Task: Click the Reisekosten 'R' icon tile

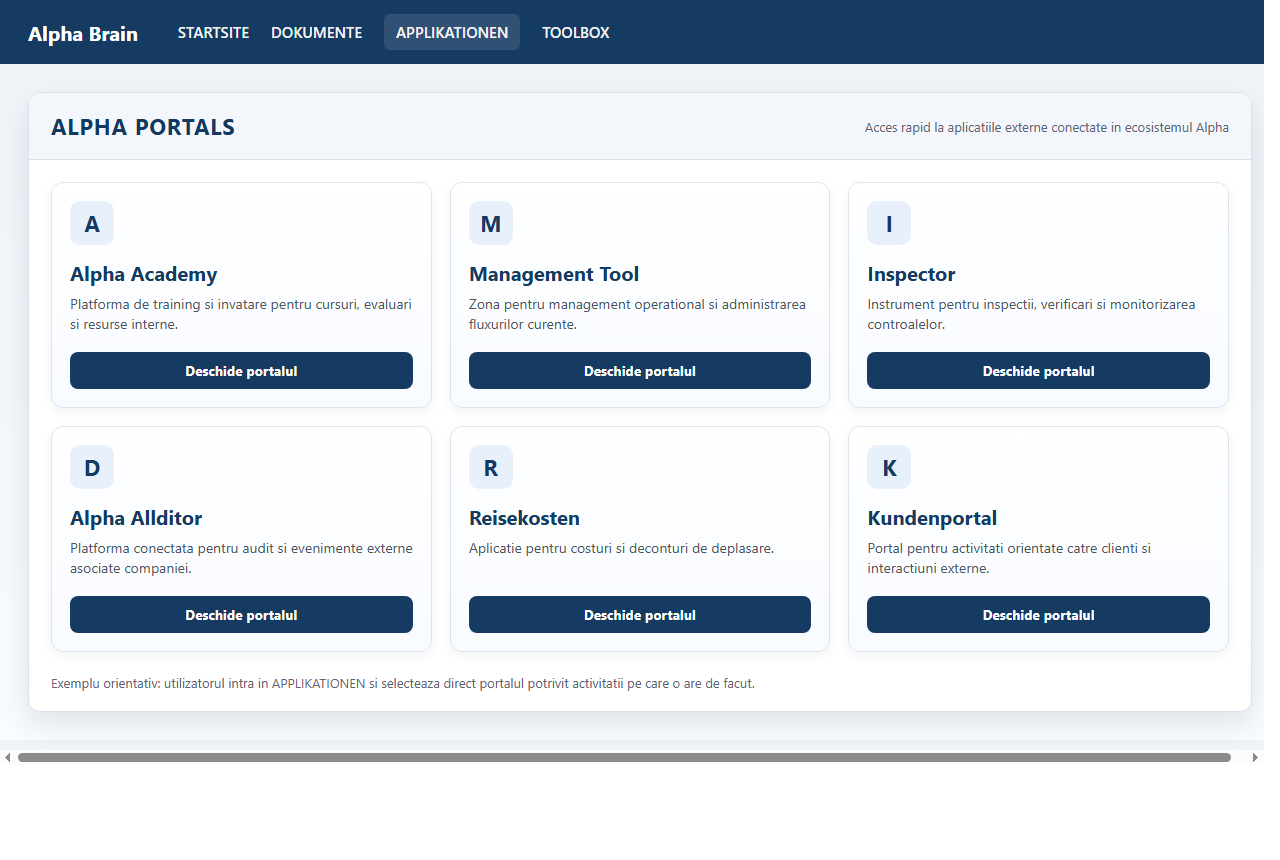Action: pos(491,467)
